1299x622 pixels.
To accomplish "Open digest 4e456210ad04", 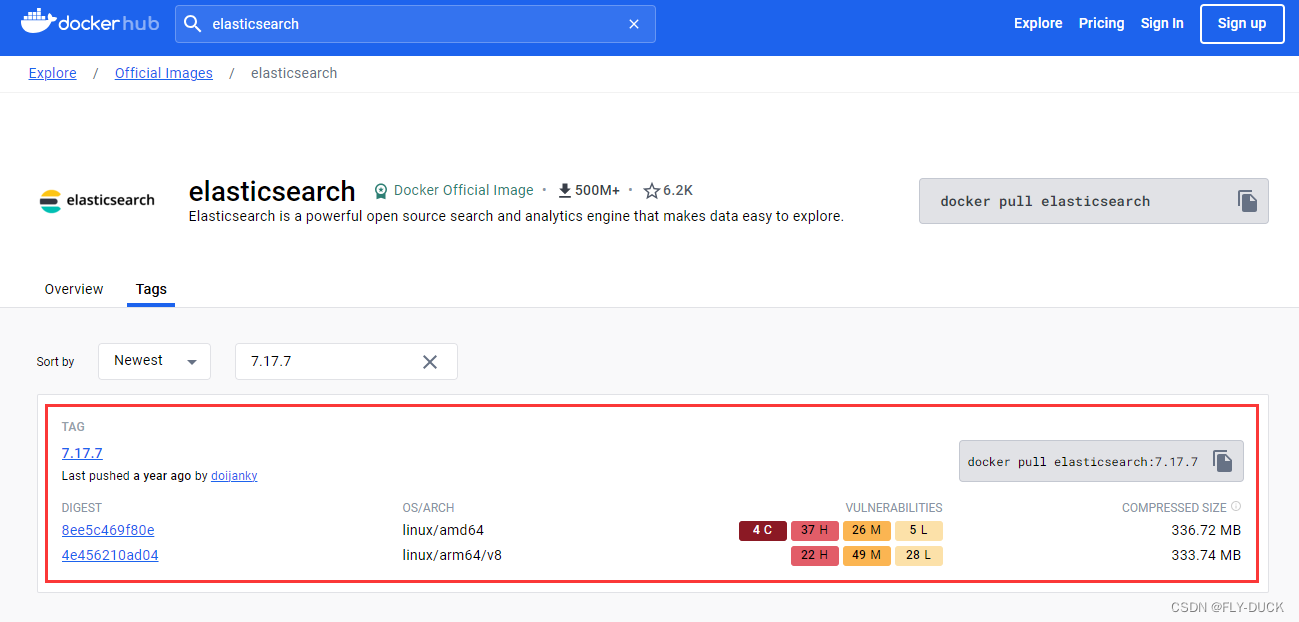I will point(110,555).
